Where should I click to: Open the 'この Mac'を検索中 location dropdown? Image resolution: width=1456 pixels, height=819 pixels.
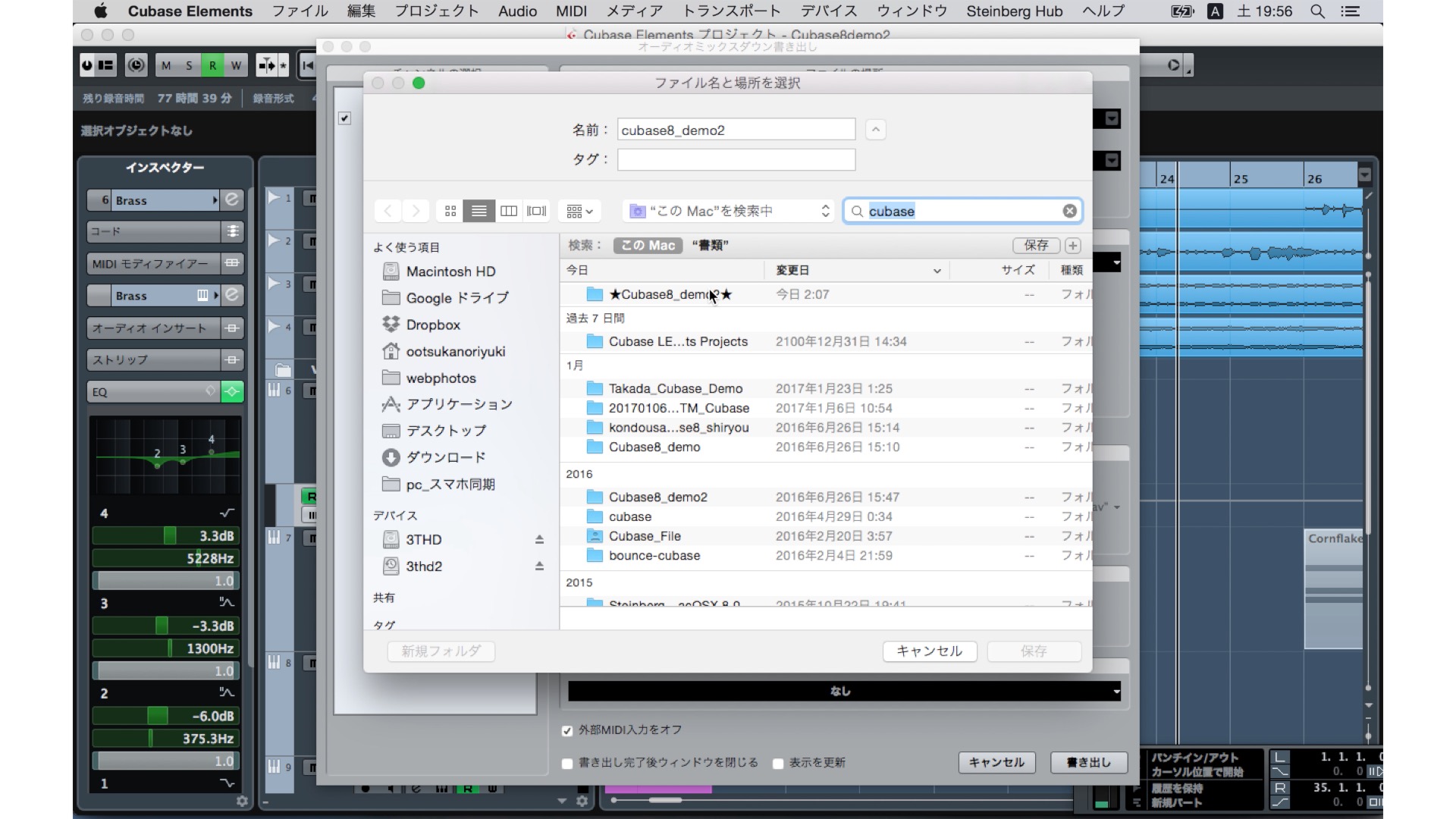pyautogui.click(x=726, y=211)
